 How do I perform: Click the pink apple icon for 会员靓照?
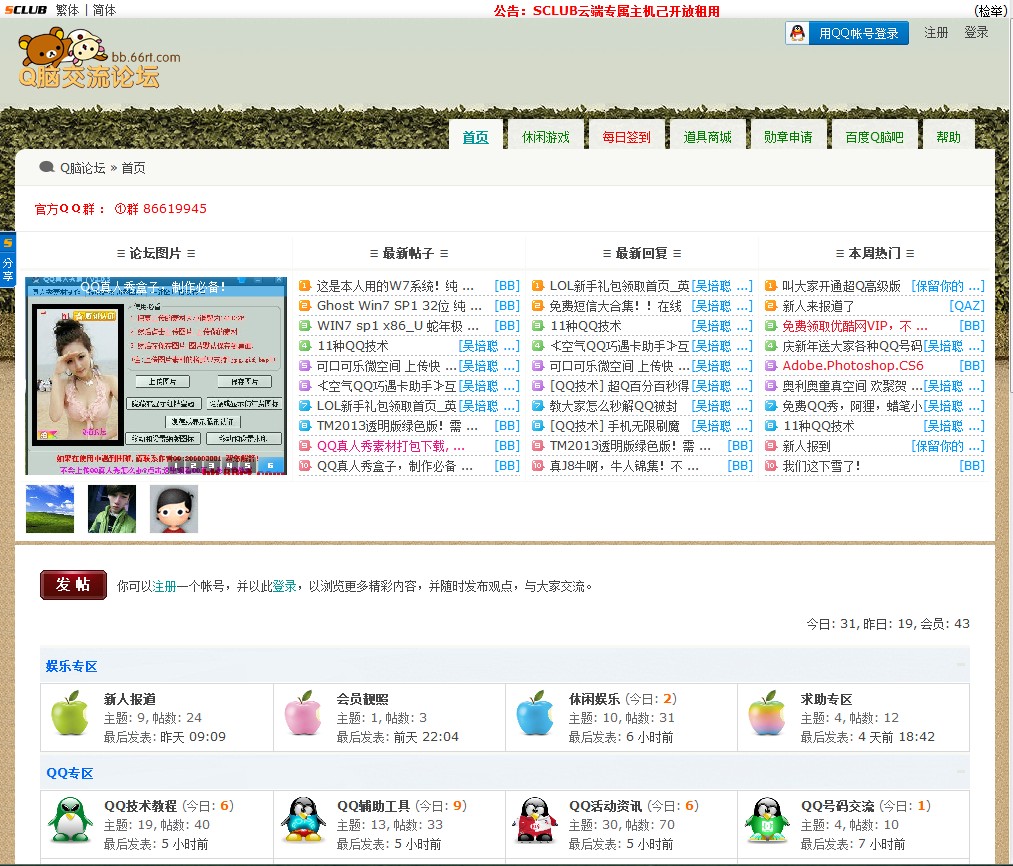pos(302,713)
